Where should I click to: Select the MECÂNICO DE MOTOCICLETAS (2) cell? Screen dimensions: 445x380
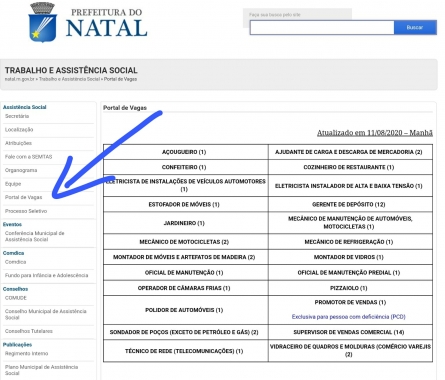point(186,242)
